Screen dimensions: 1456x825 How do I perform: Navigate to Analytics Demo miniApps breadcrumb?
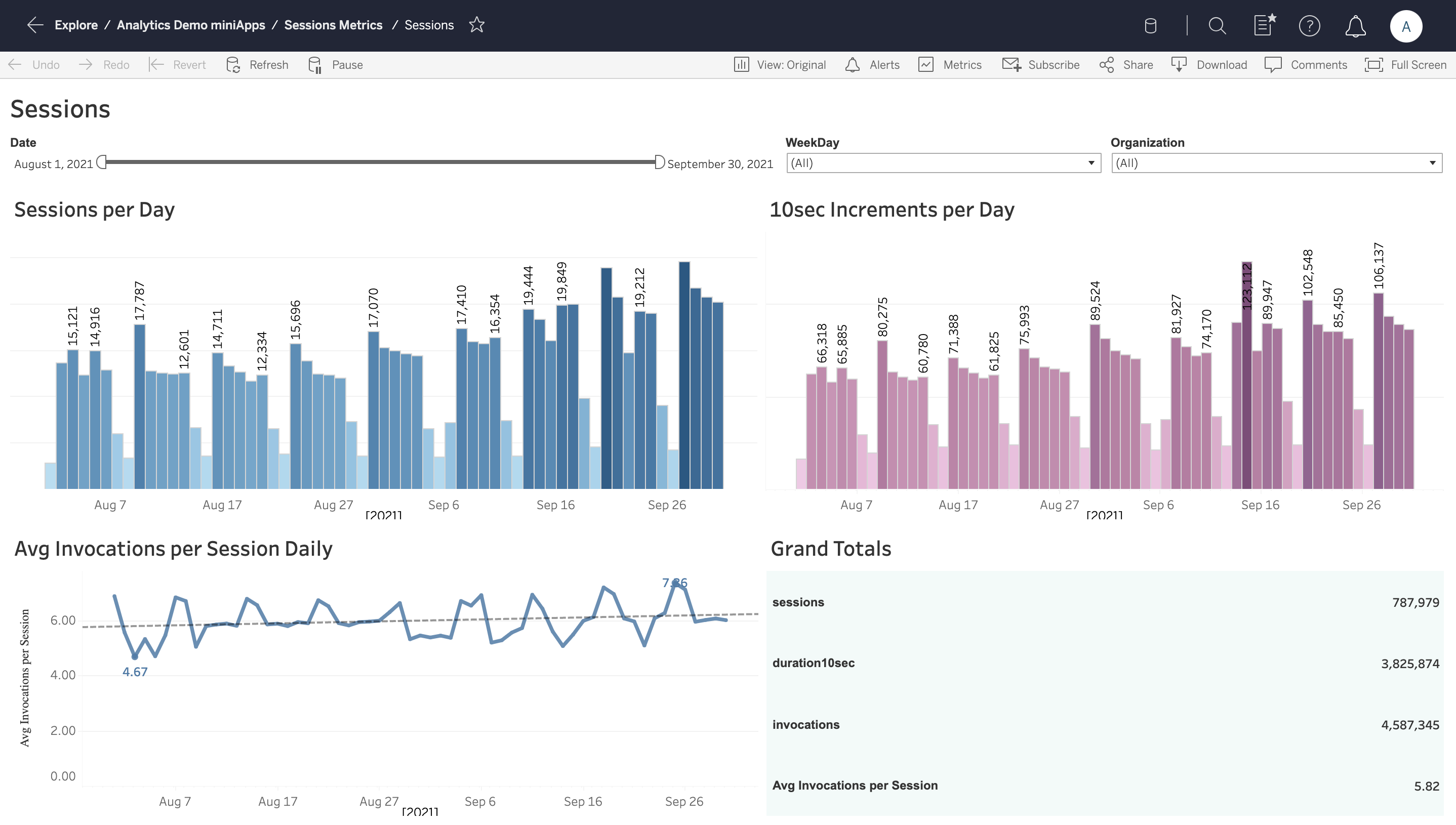191,25
